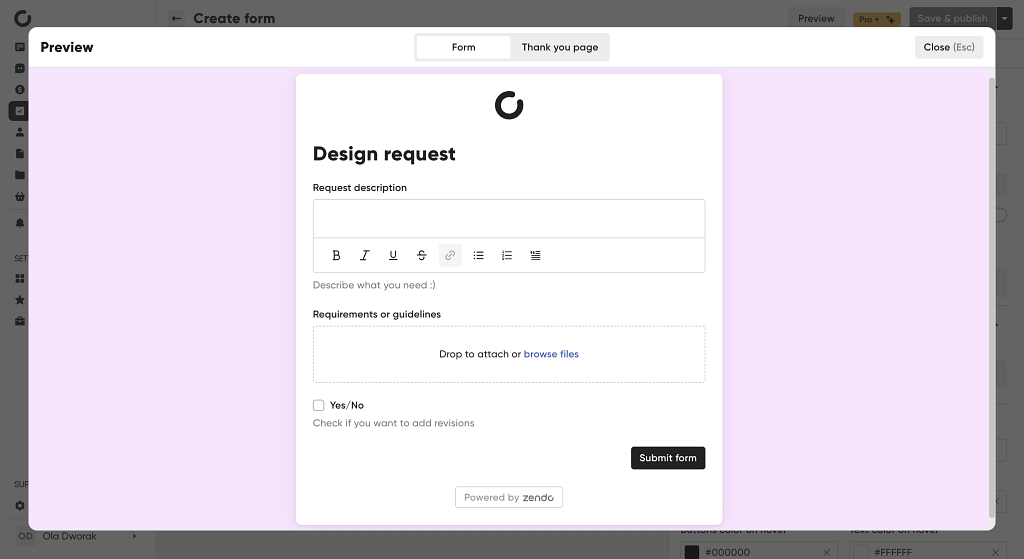Go back with the arrow beside Create form
This screenshot has width=1024, height=559.
click(176, 18)
